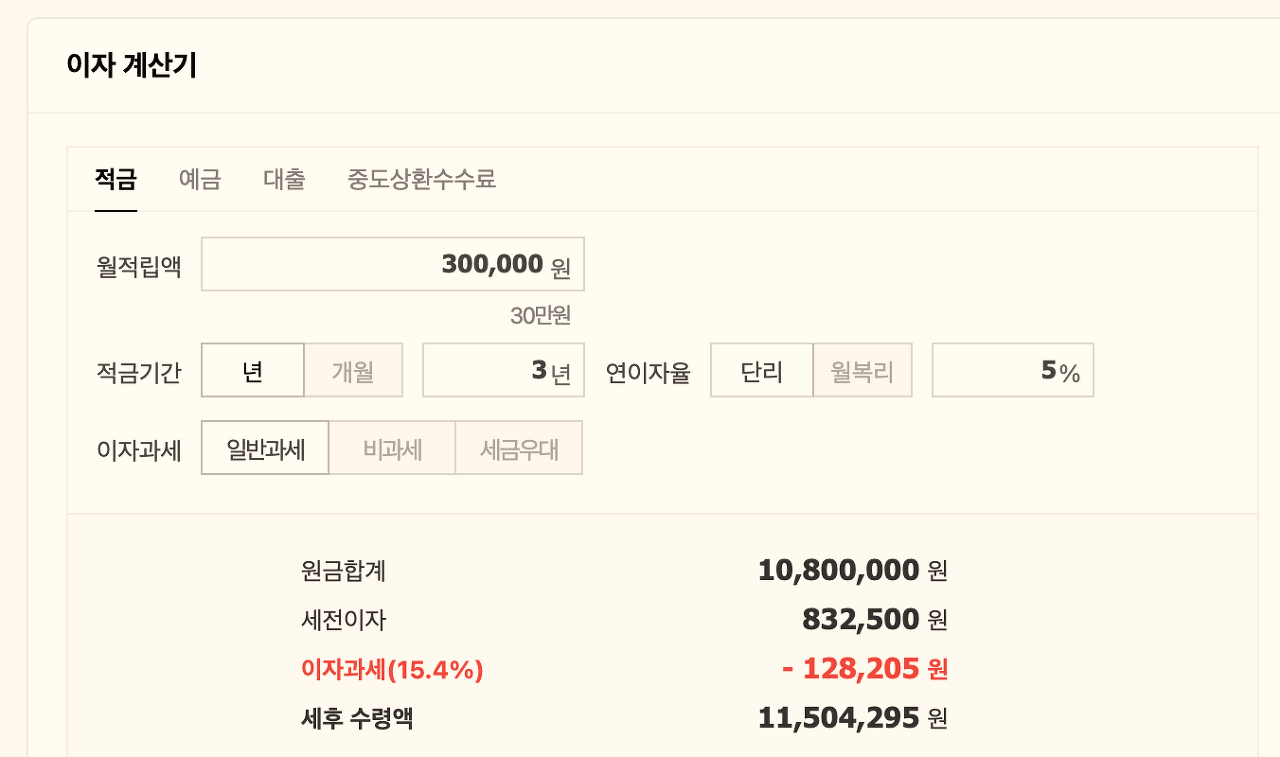
Task: Open the 대출 calculator tab
Action: click(283, 180)
